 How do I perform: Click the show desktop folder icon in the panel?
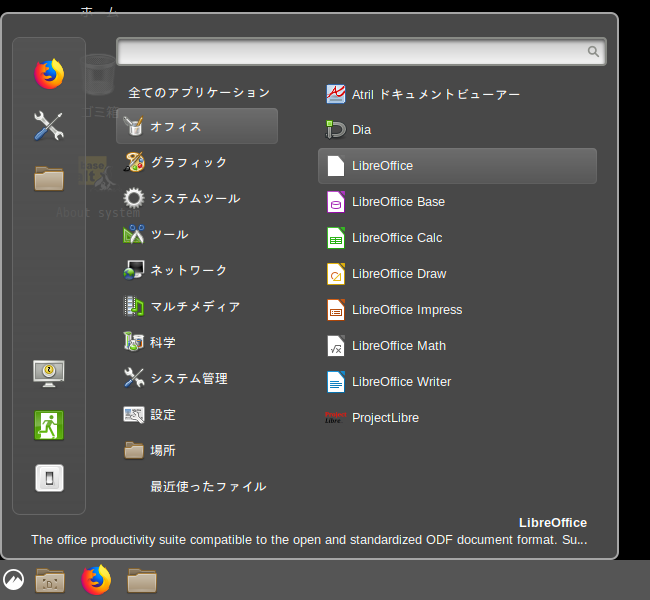coord(50,580)
